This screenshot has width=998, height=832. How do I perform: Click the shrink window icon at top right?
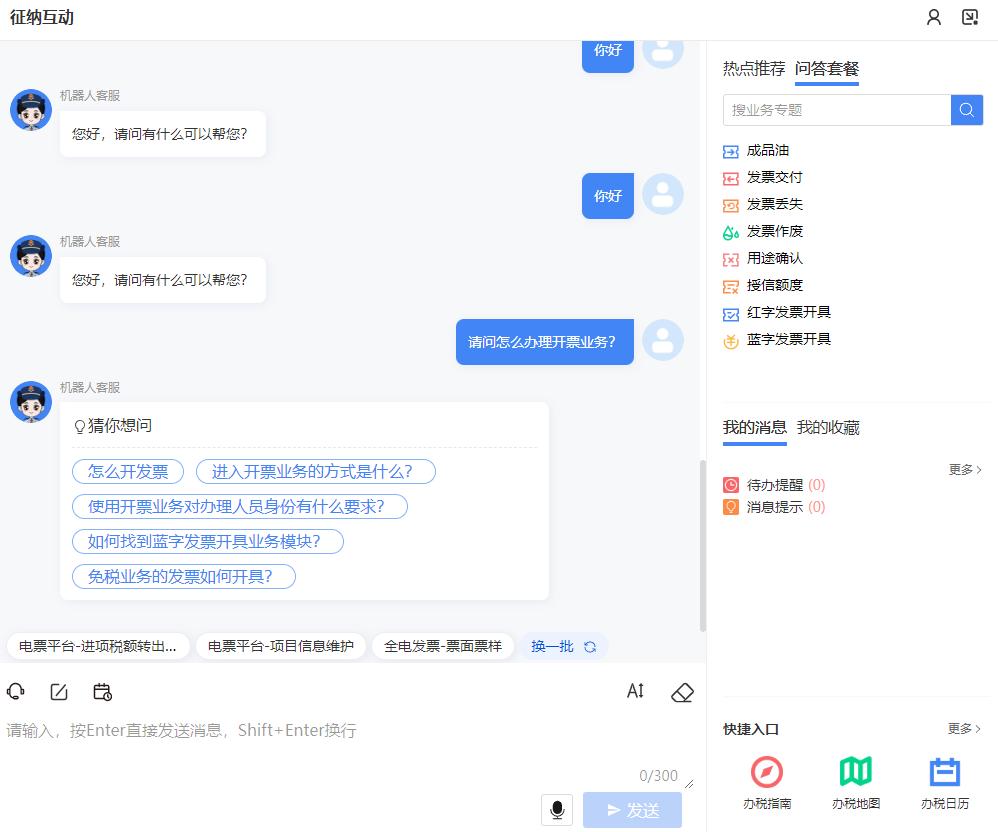pyautogui.click(x=969, y=17)
